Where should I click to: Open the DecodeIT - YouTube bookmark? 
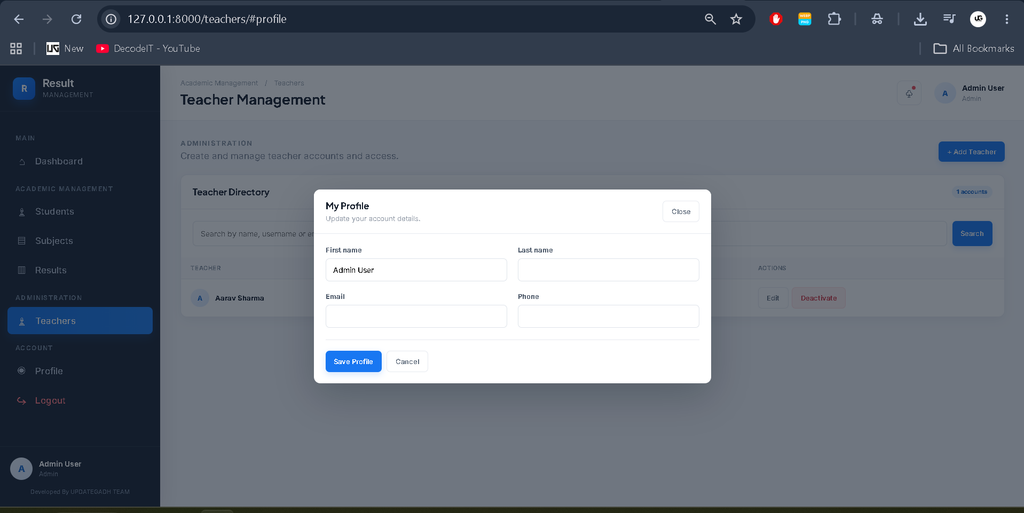pyautogui.click(x=148, y=48)
